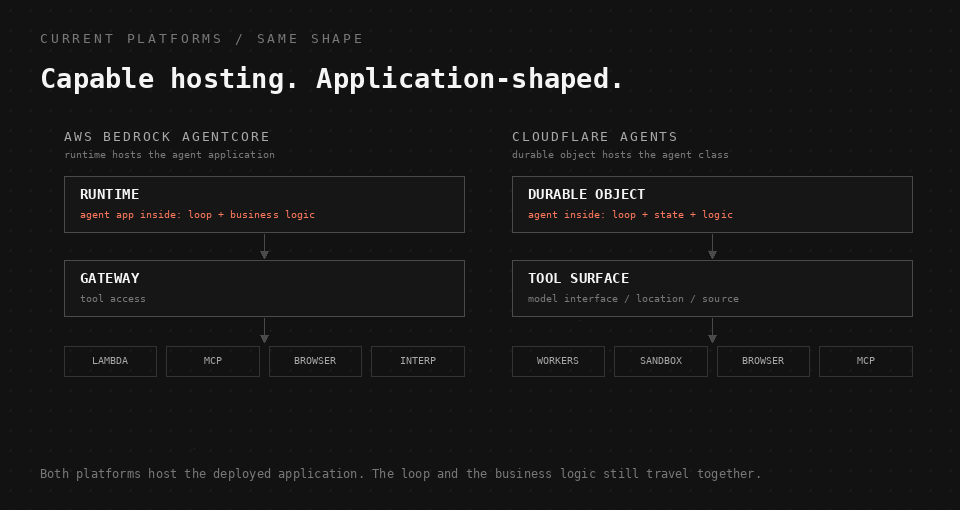This screenshot has width=960, height=510.
Task: Click the LAMBDA box under Gateway
Action: click(x=110, y=361)
